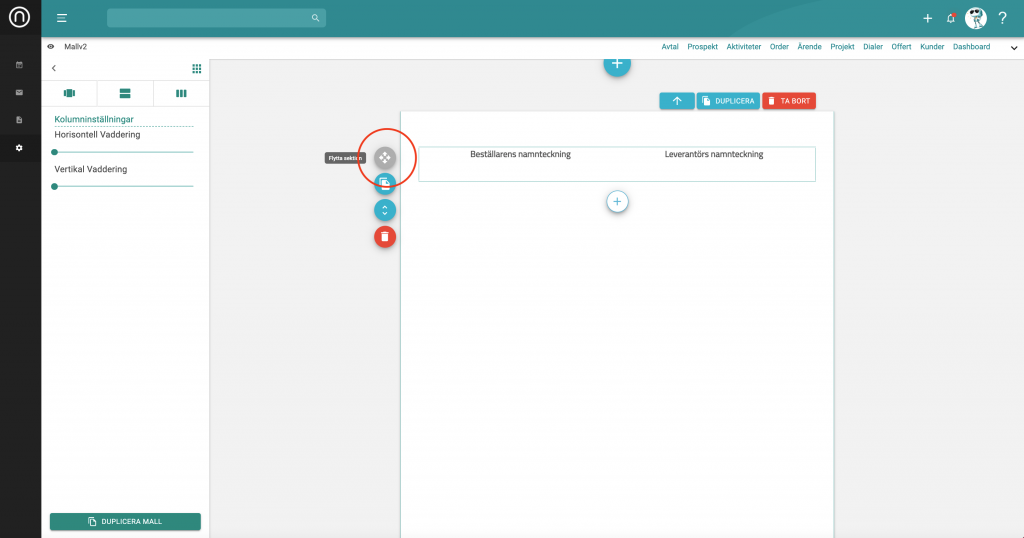
Task: Click the red TA BORT button
Action: (x=788, y=101)
